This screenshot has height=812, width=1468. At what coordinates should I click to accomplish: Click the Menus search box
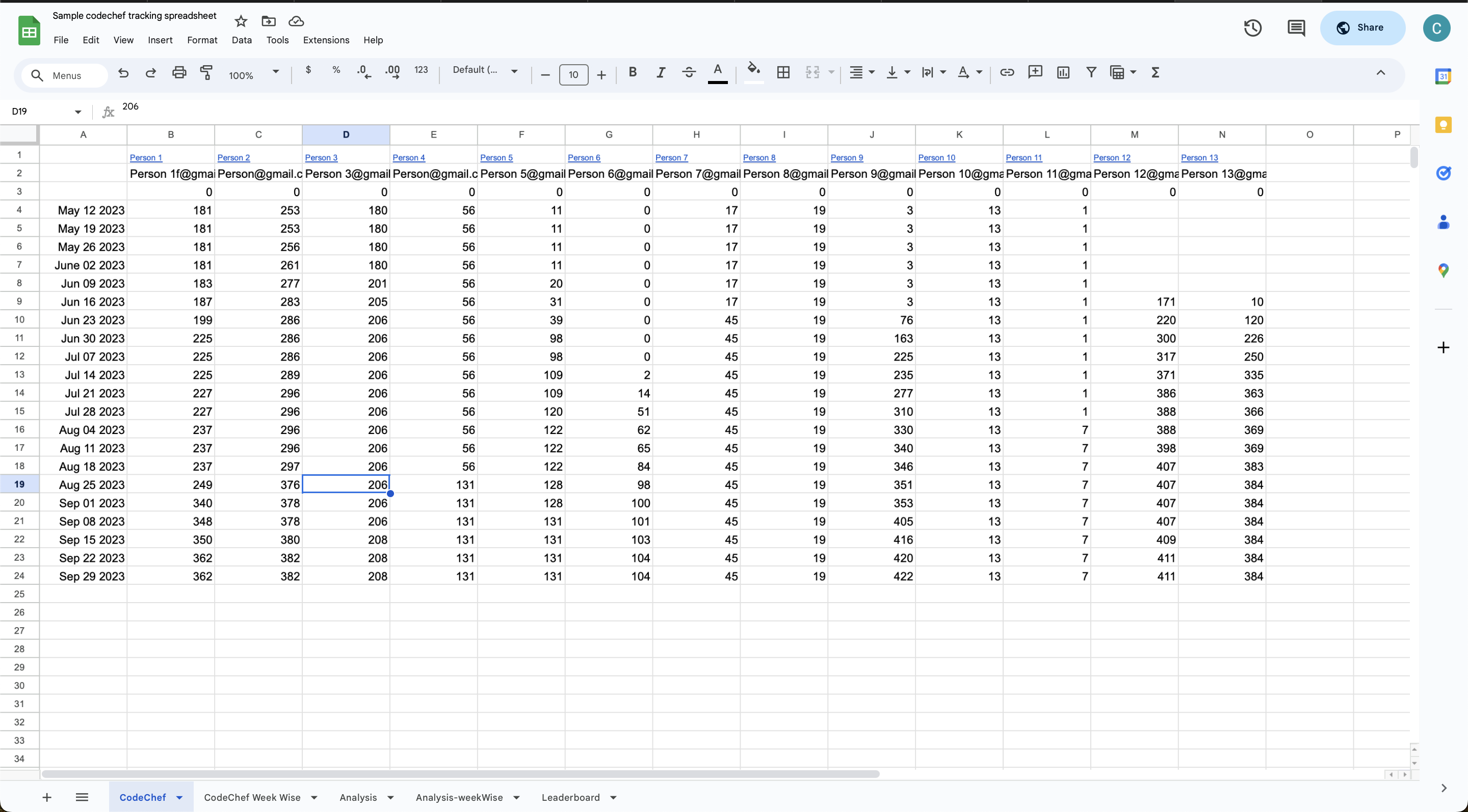pos(64,75)
